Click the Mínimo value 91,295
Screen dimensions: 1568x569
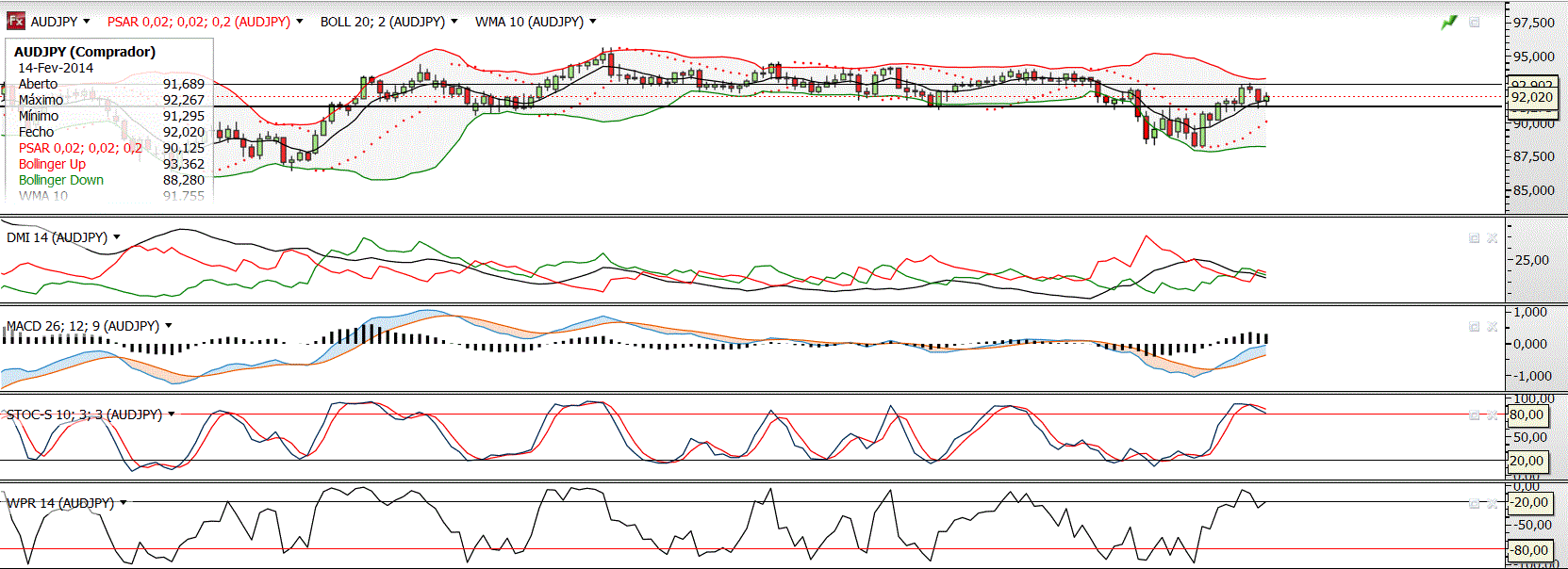pos(184,116)
